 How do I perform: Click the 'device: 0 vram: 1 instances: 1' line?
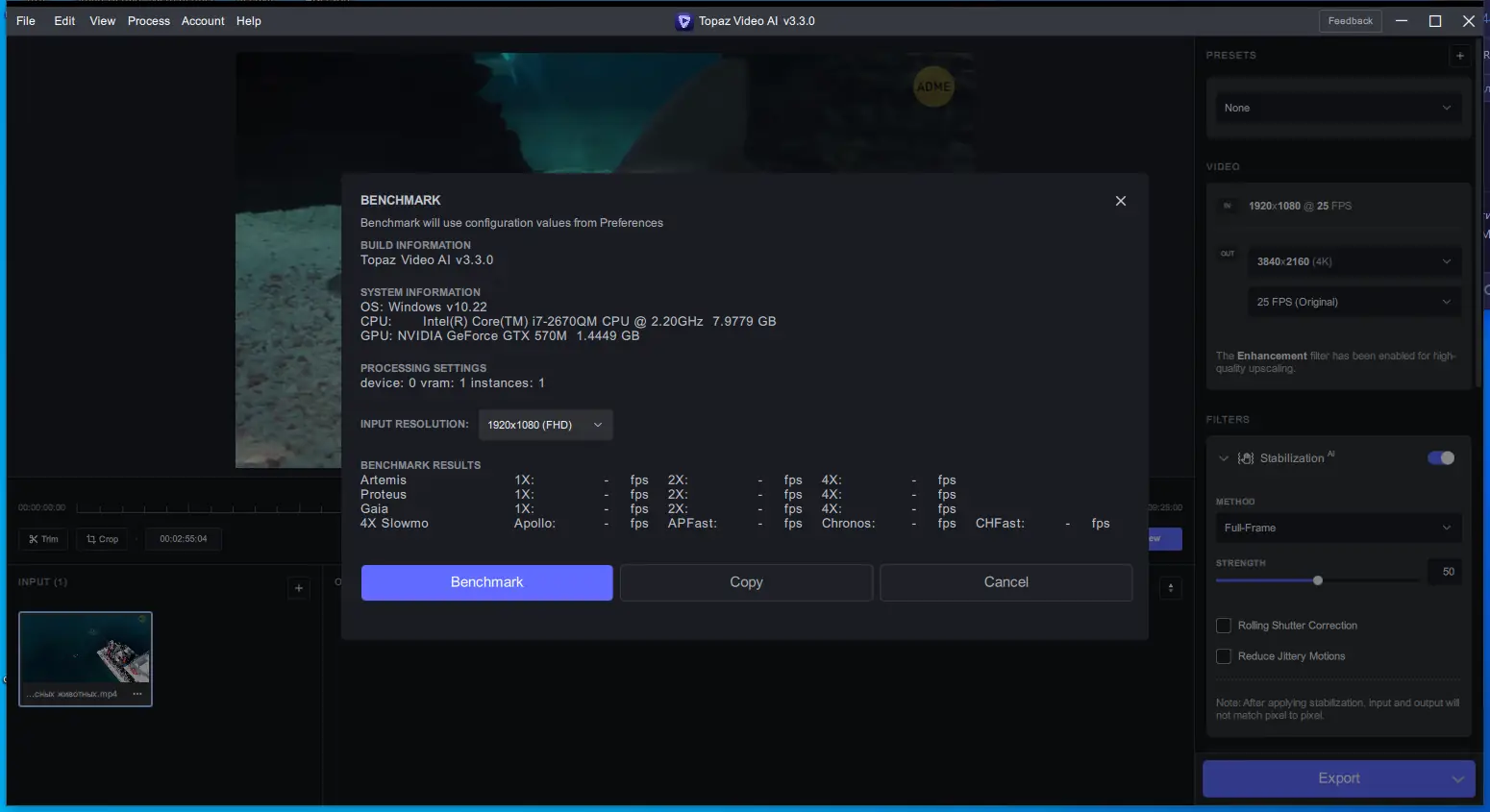click(x=453, y=383)
